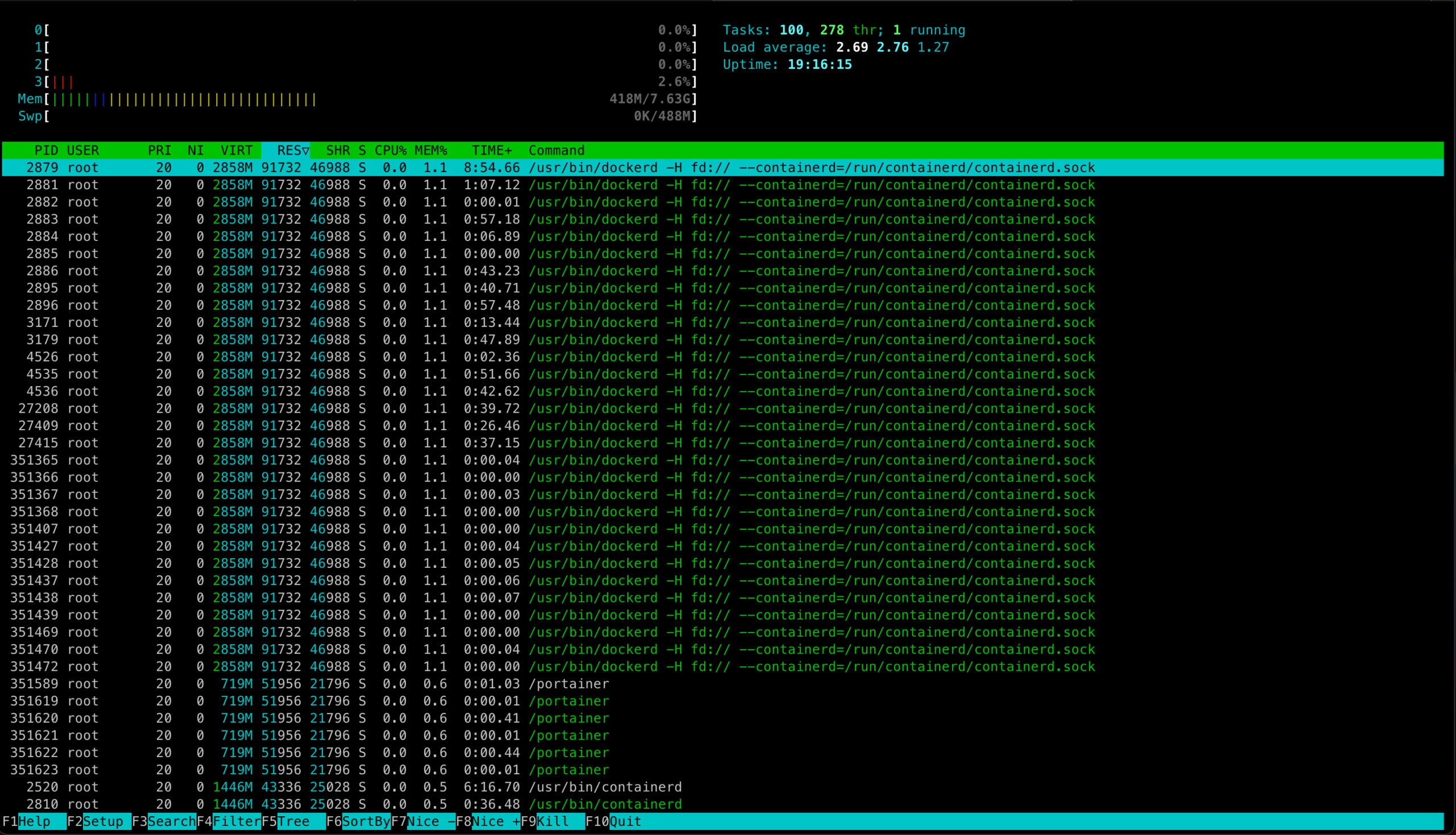Sort by the USER column header
1456x835 pixels.
83,150
